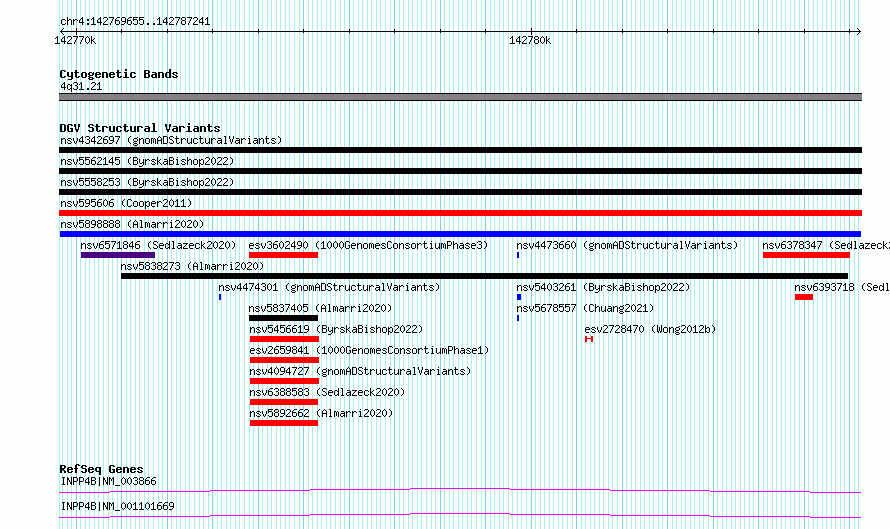Click the blue bar under nsv5898888
Image resolution: width=890 pixels, height=529 pixels.
coord(460,234)
